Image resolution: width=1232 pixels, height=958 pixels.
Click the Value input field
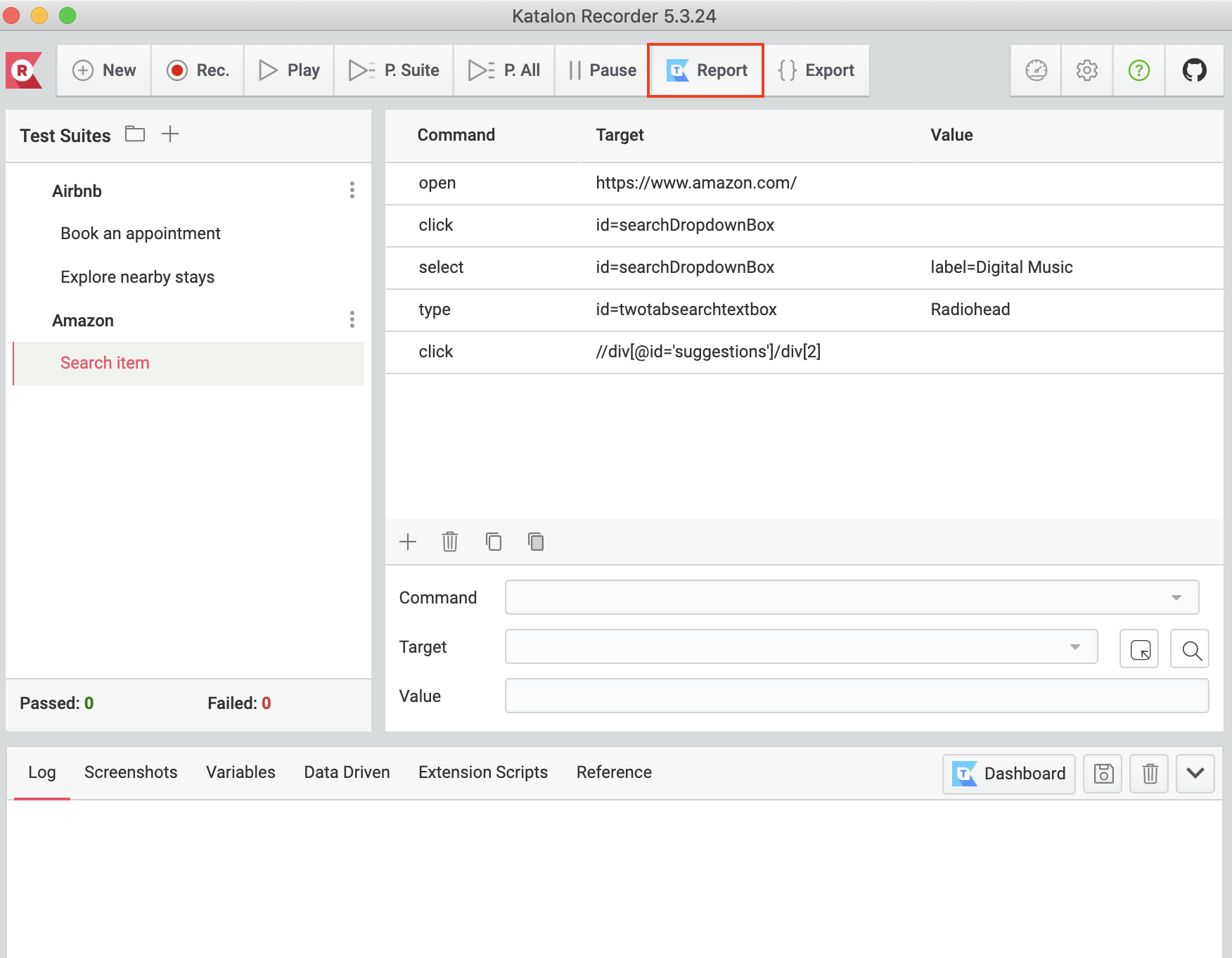click(x=857, y=696)
